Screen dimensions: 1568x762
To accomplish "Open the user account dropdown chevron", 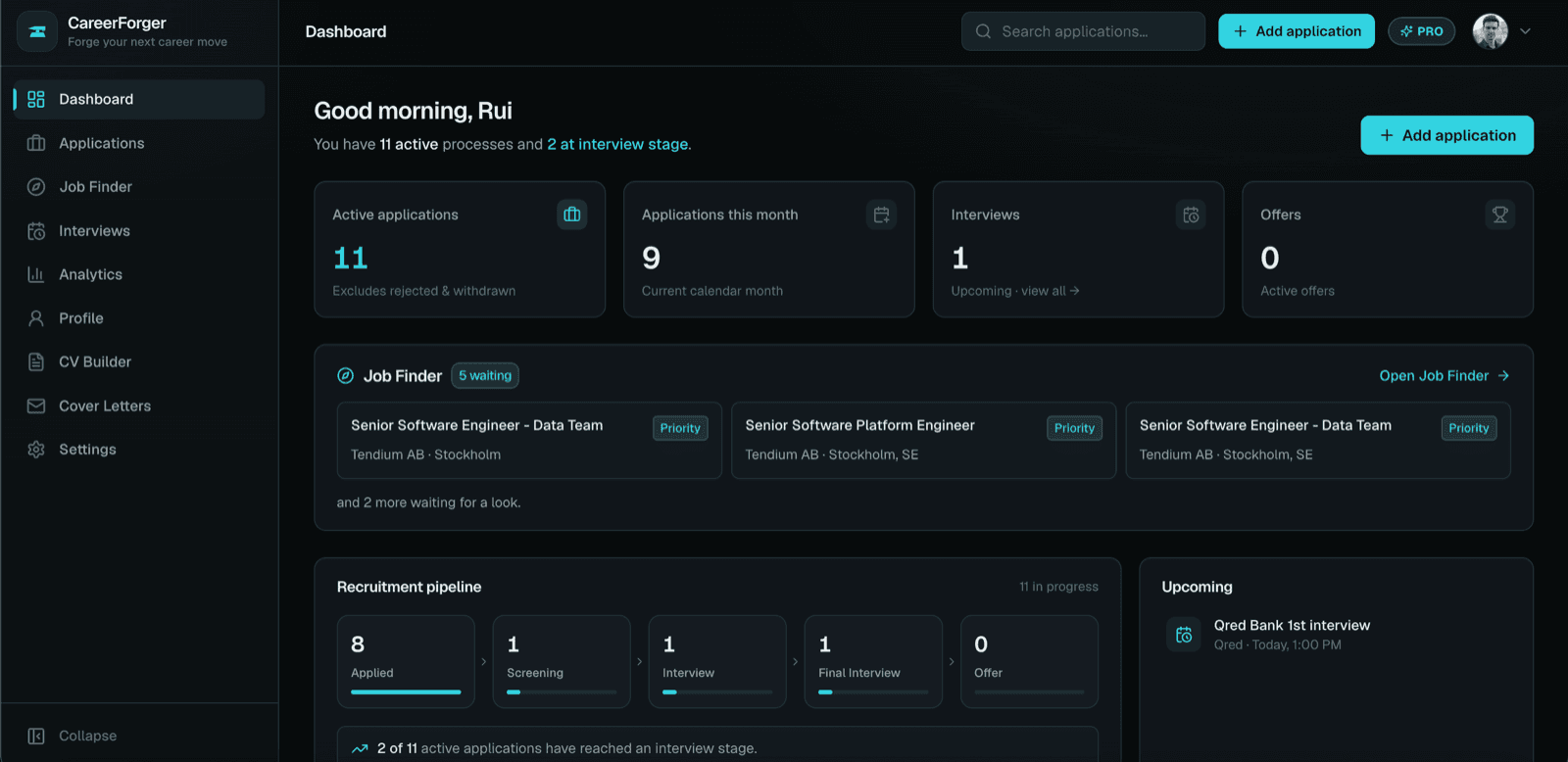I will click(1525, 31).
